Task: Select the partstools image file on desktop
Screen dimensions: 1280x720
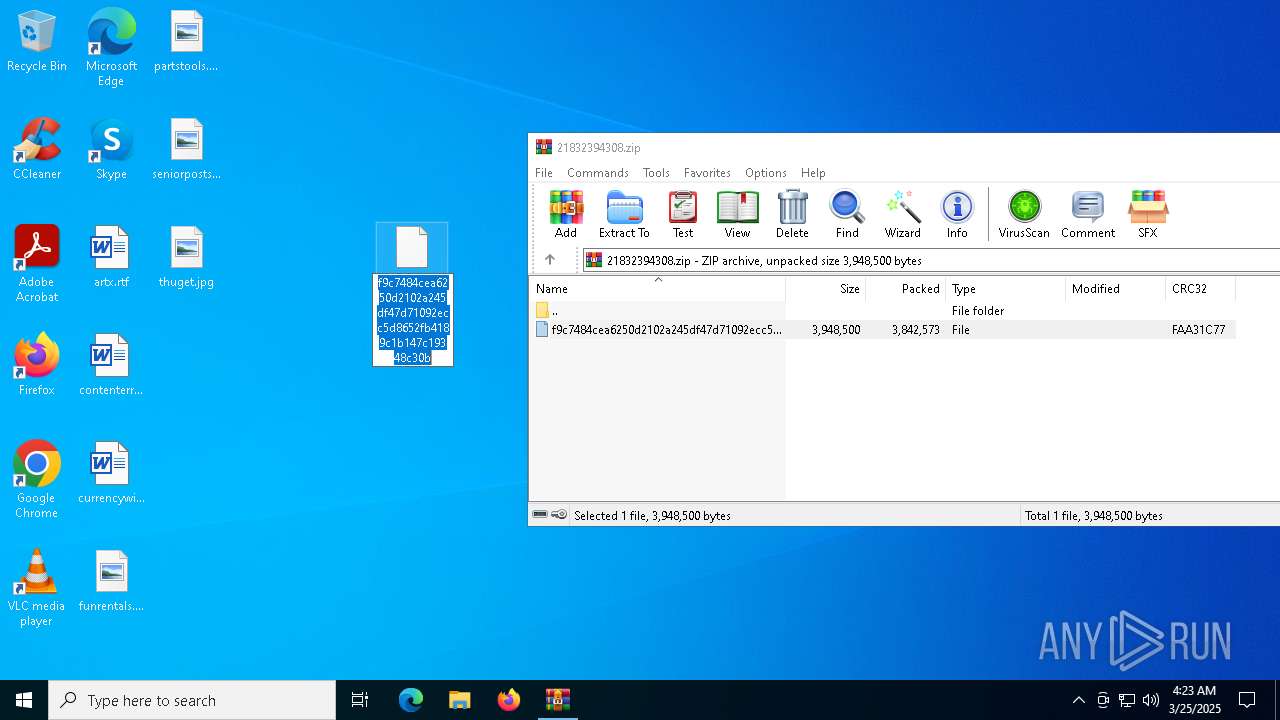Action: (186, 41)
